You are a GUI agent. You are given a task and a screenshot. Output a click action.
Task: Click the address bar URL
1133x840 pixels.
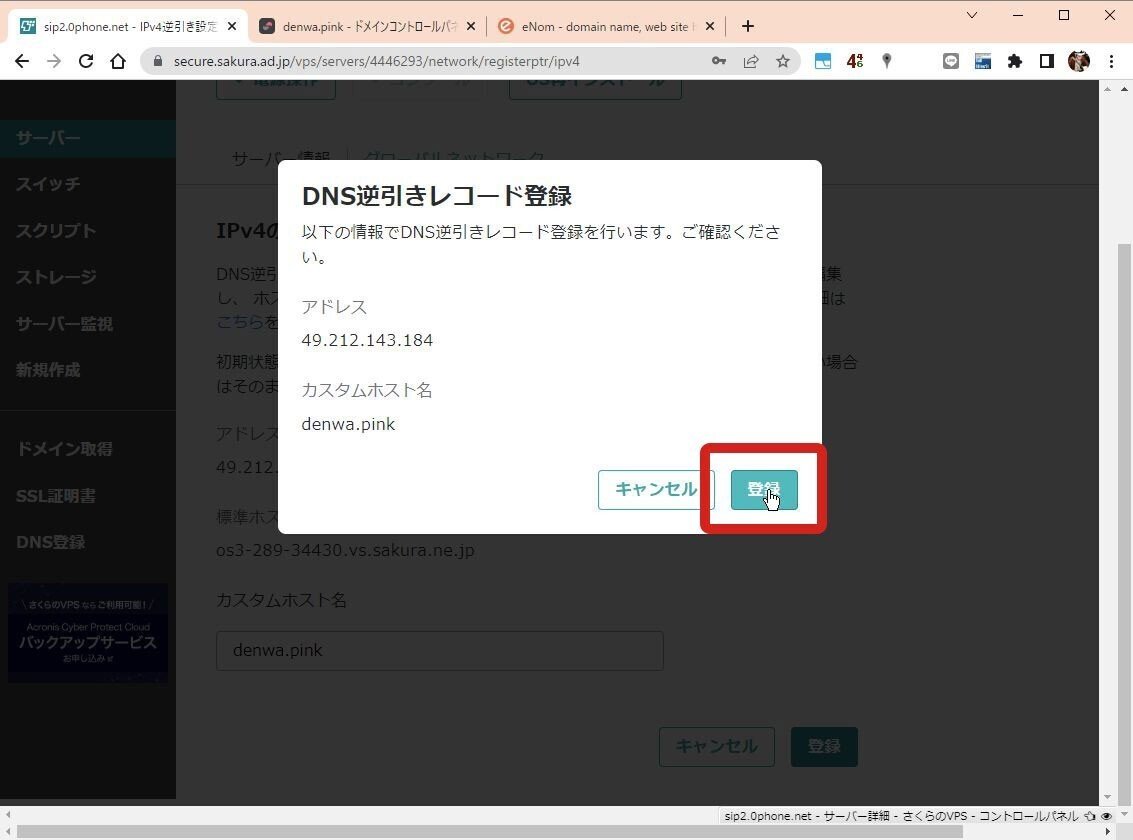pos(376,61)
